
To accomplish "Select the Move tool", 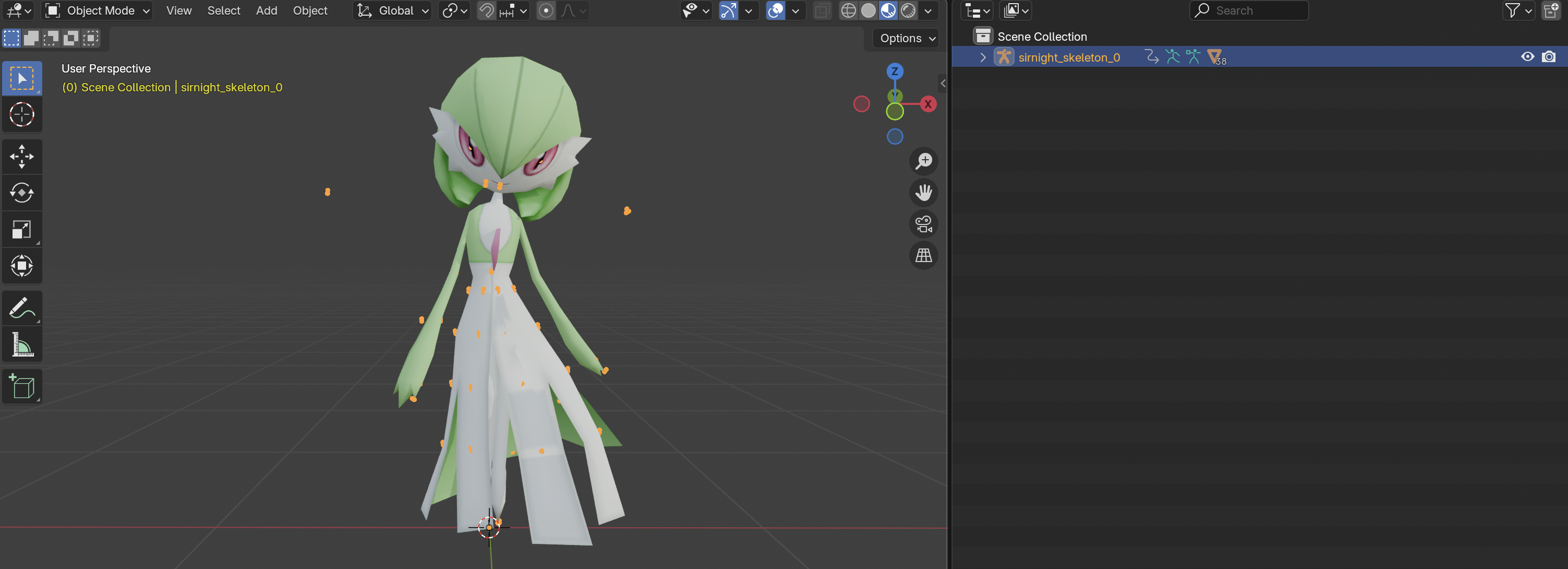I will coord(22,156).
